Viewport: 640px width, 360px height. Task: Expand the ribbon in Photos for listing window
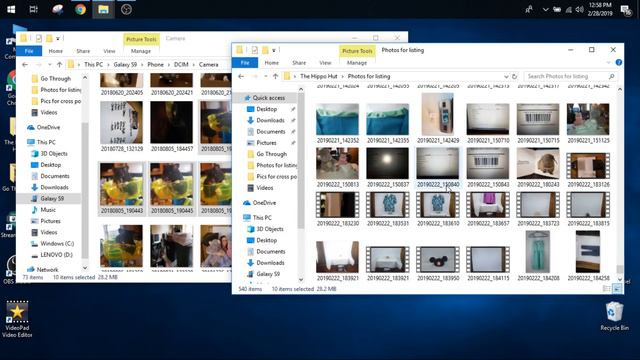609,62
